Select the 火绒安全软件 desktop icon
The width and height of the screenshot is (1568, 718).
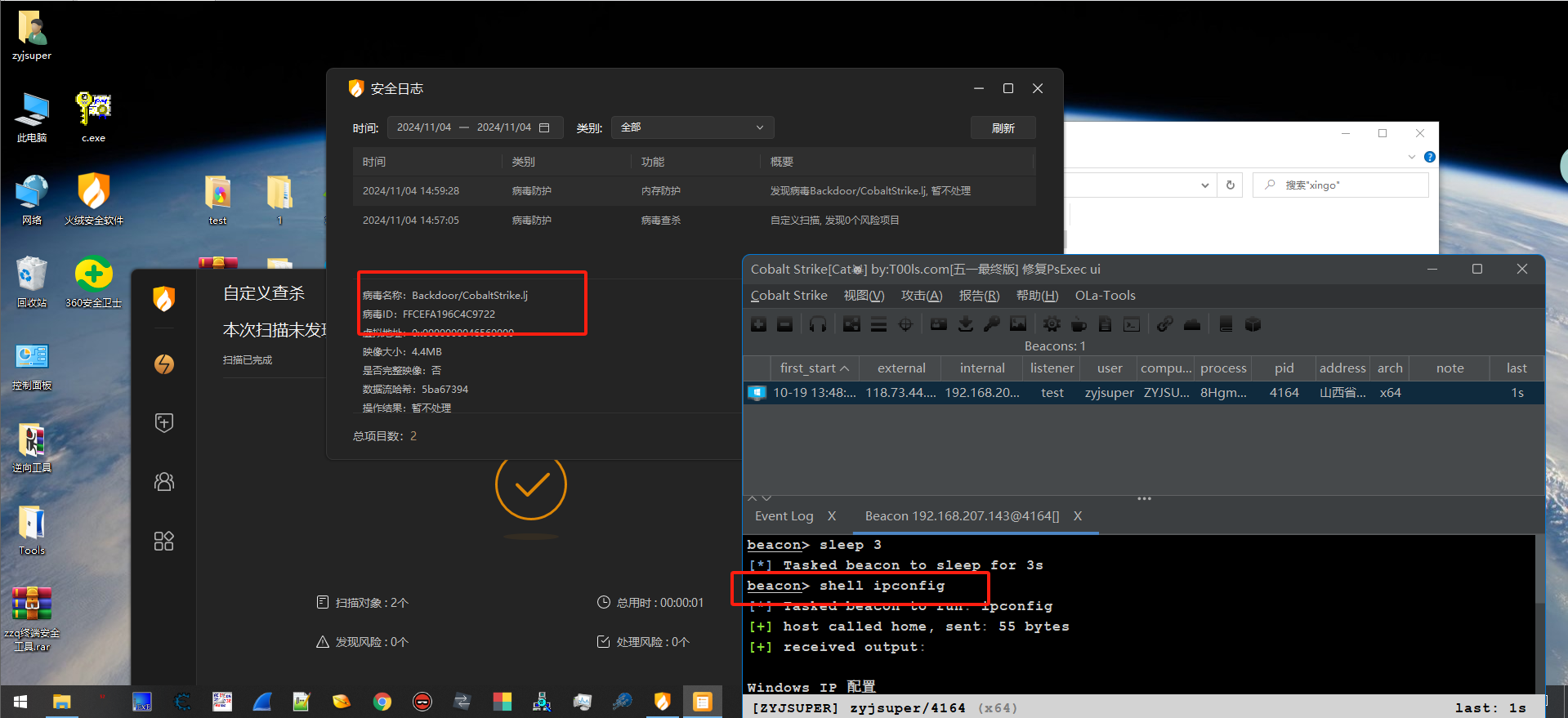pos(94,199)
